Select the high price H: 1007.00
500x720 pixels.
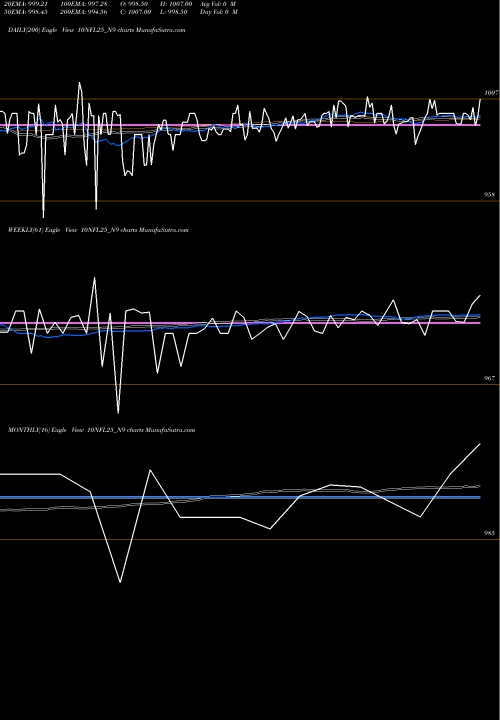tap(177, 4)
